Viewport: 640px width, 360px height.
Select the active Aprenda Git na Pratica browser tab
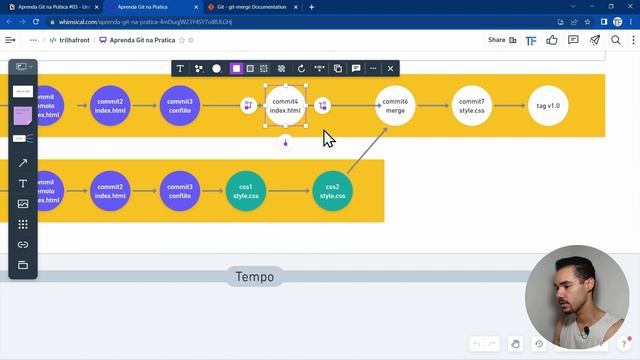[x=153, y=7]
